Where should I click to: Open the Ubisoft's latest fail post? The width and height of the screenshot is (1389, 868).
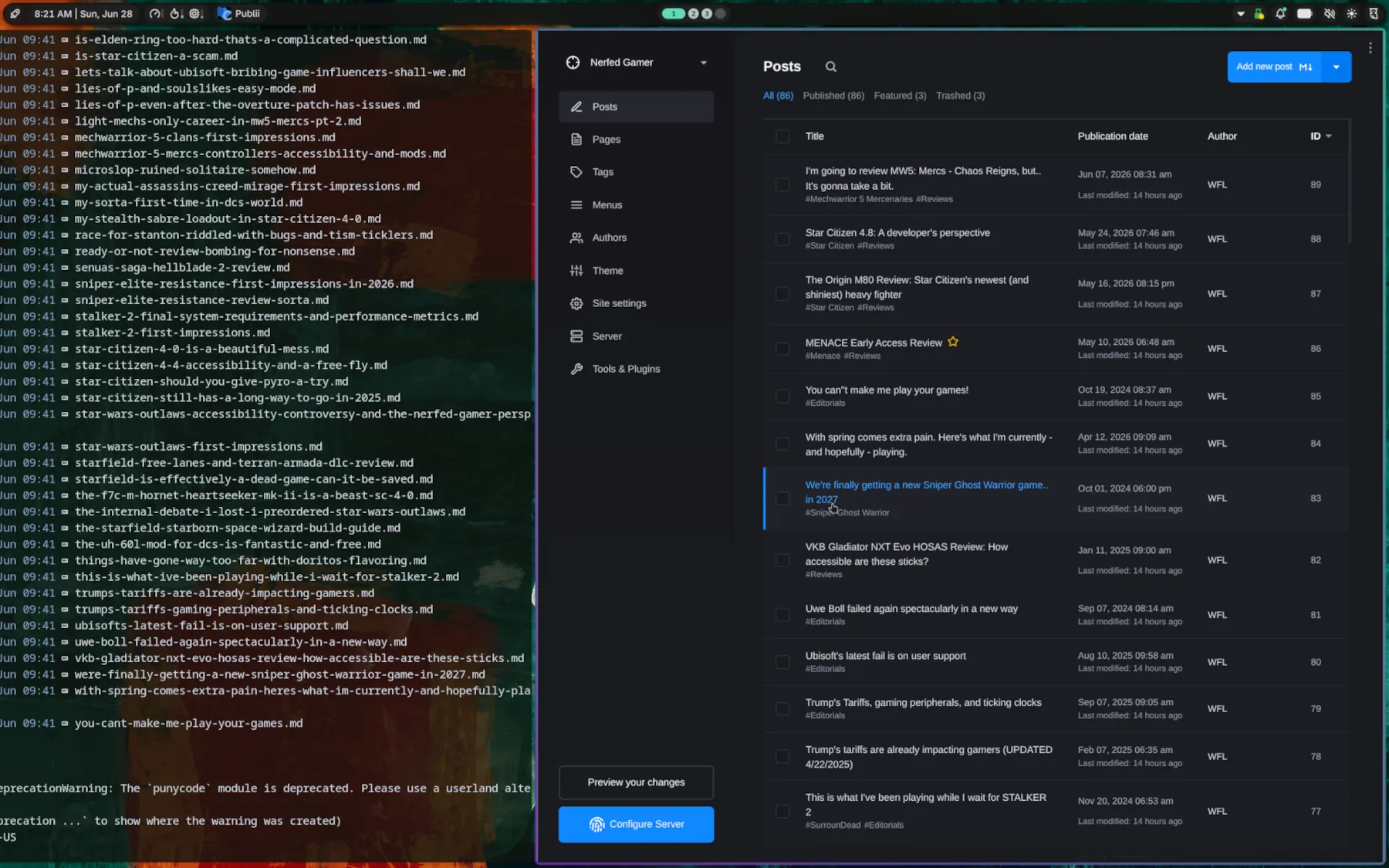(885, 656)
